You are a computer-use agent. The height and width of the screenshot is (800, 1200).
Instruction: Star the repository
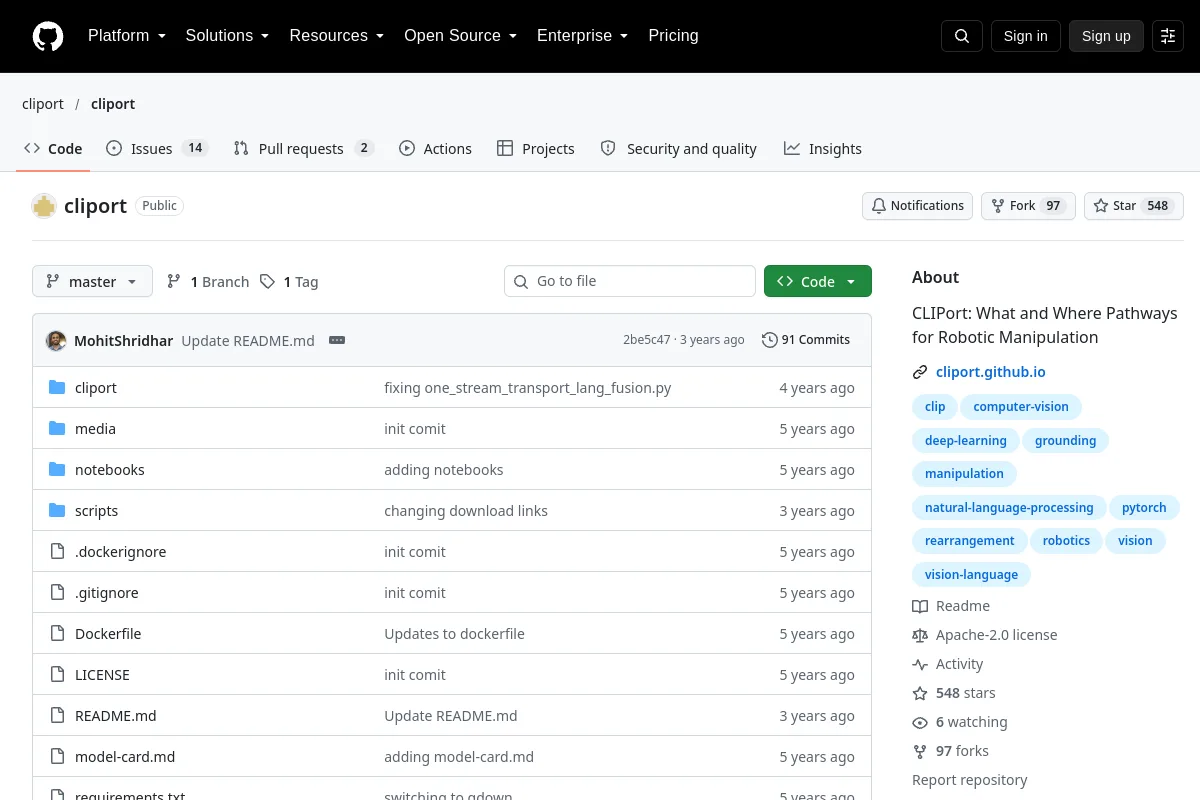1133,206
